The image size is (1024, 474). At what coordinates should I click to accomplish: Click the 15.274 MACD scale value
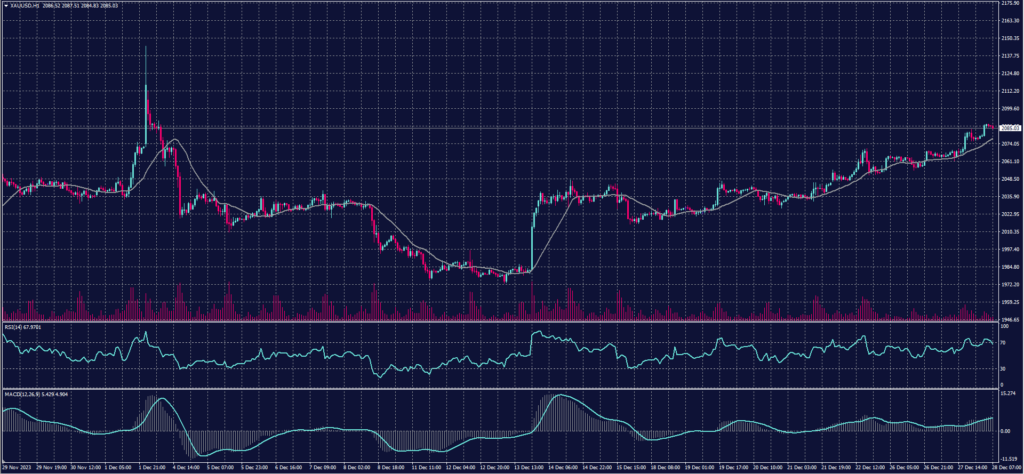pyautogui.click(x=1008, y=392)
